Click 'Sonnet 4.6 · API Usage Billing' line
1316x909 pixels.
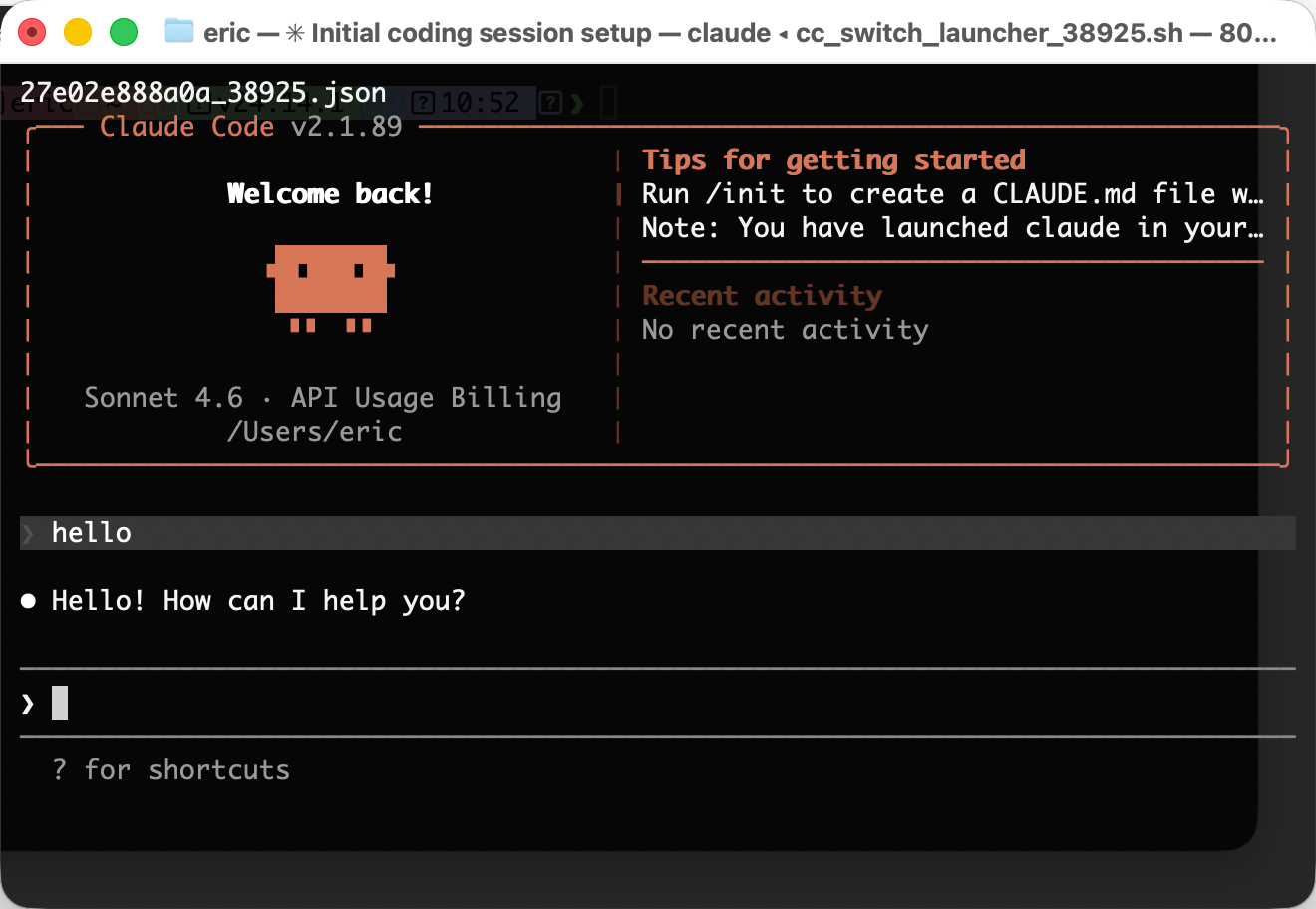click(323, 398)
